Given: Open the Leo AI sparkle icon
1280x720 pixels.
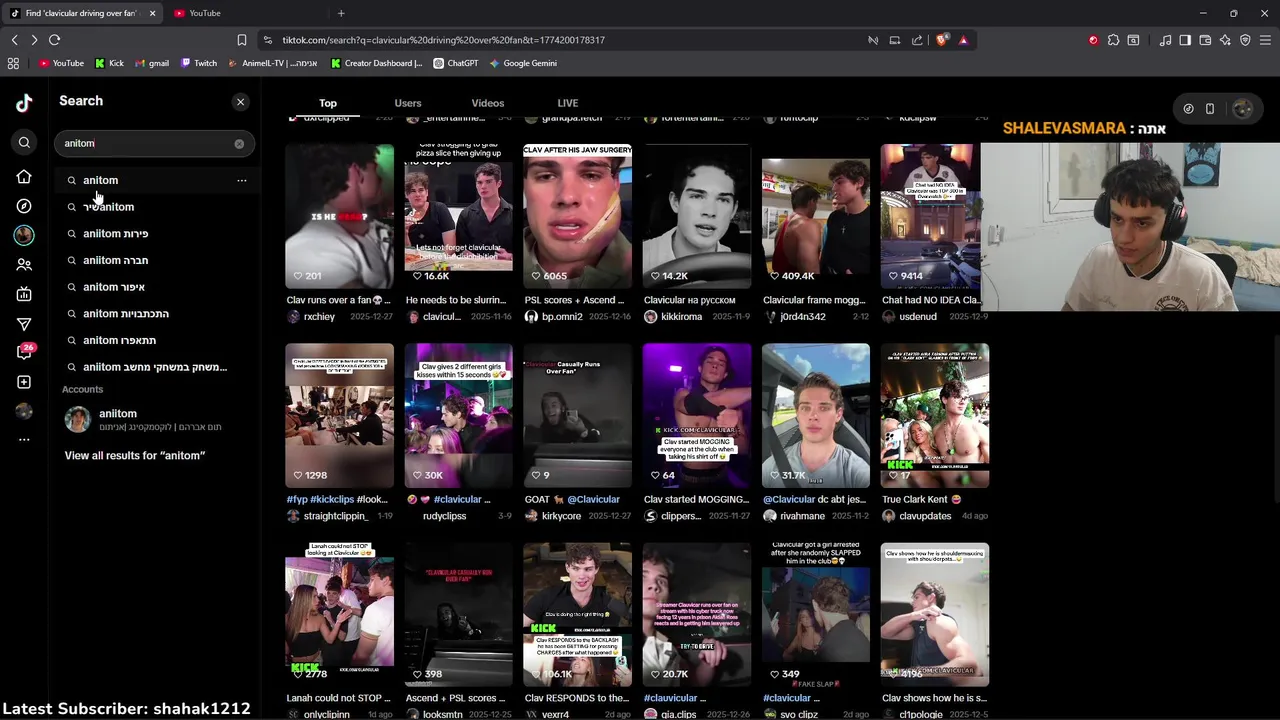Looking at the screenshot, I should point(1225,40).
